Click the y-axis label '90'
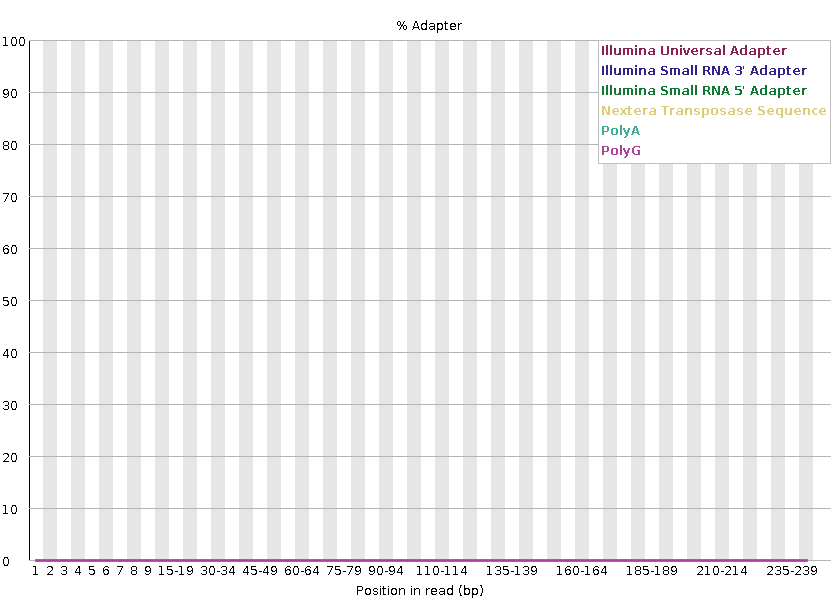Image resolution: width=840 pixels, height=600 pixels. 10,94
